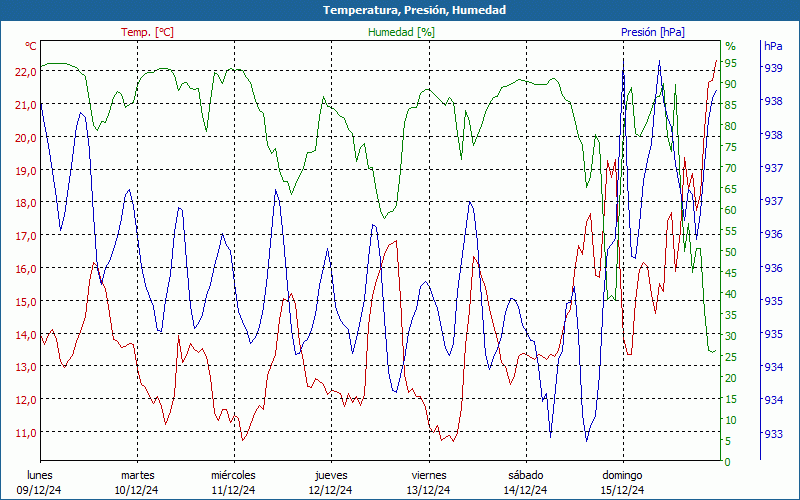Click the '40' humidity axis value

pos(731,294)
